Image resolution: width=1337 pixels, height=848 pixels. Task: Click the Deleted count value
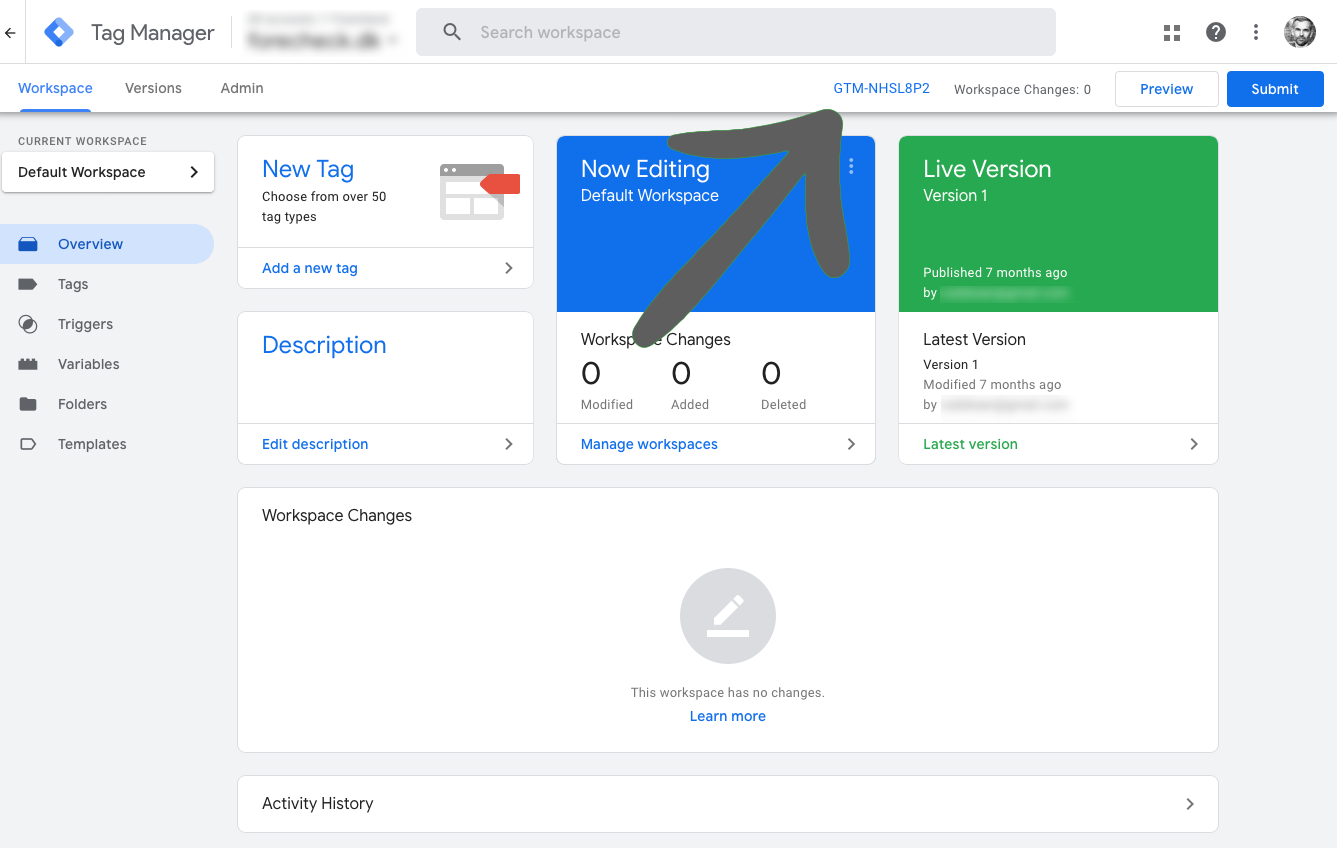pos(771,374)
